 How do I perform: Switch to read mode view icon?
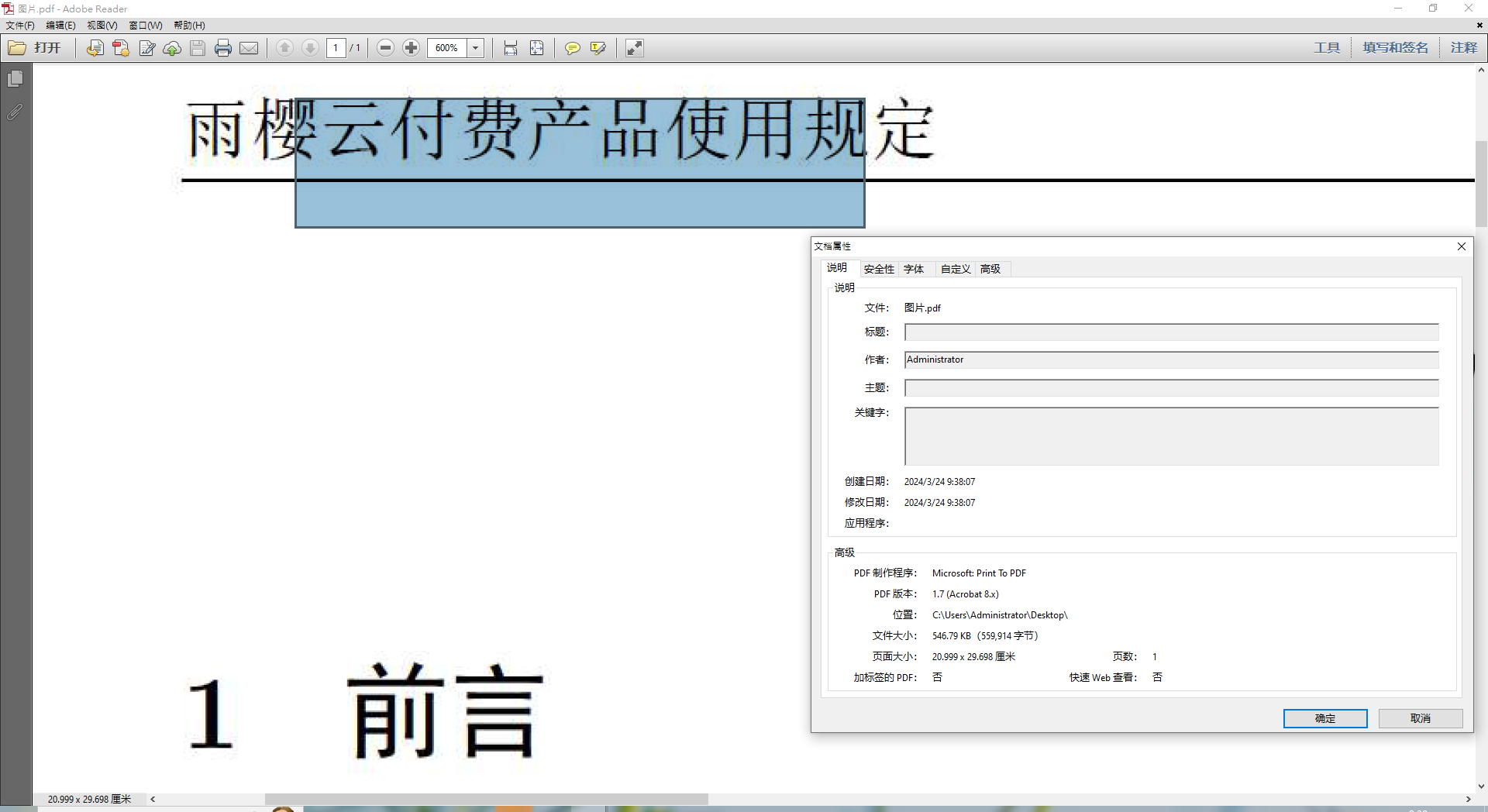click(634, 48)
